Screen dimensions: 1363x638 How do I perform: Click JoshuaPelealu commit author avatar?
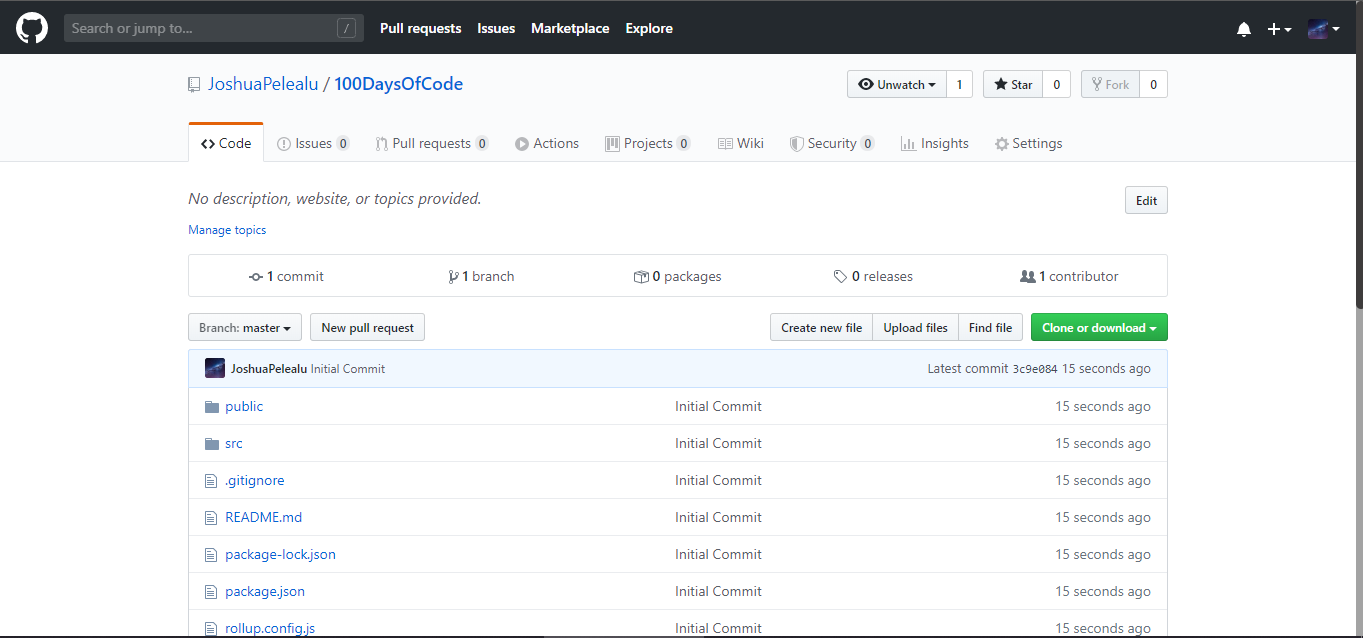tap(215, 369)
